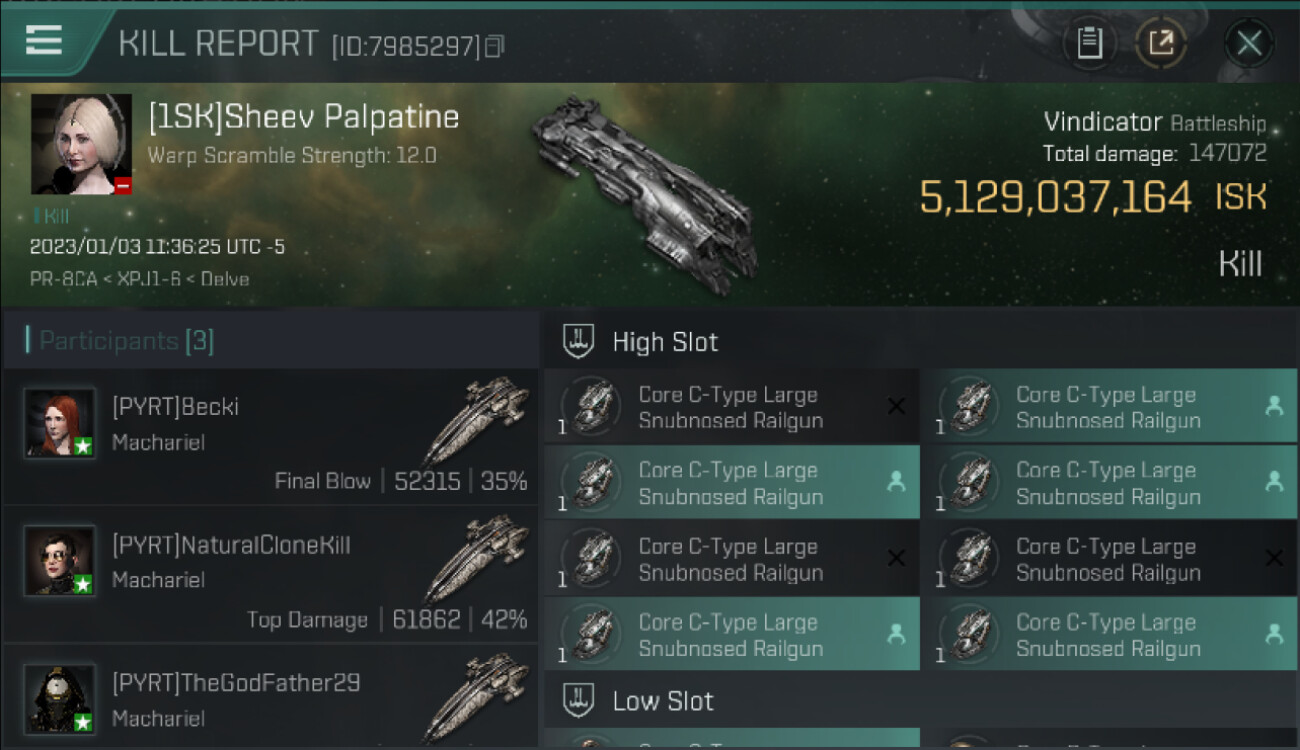Open the hamburger menu icon
The width and height of the screenshot is (1300, 750).
[44, 41]
